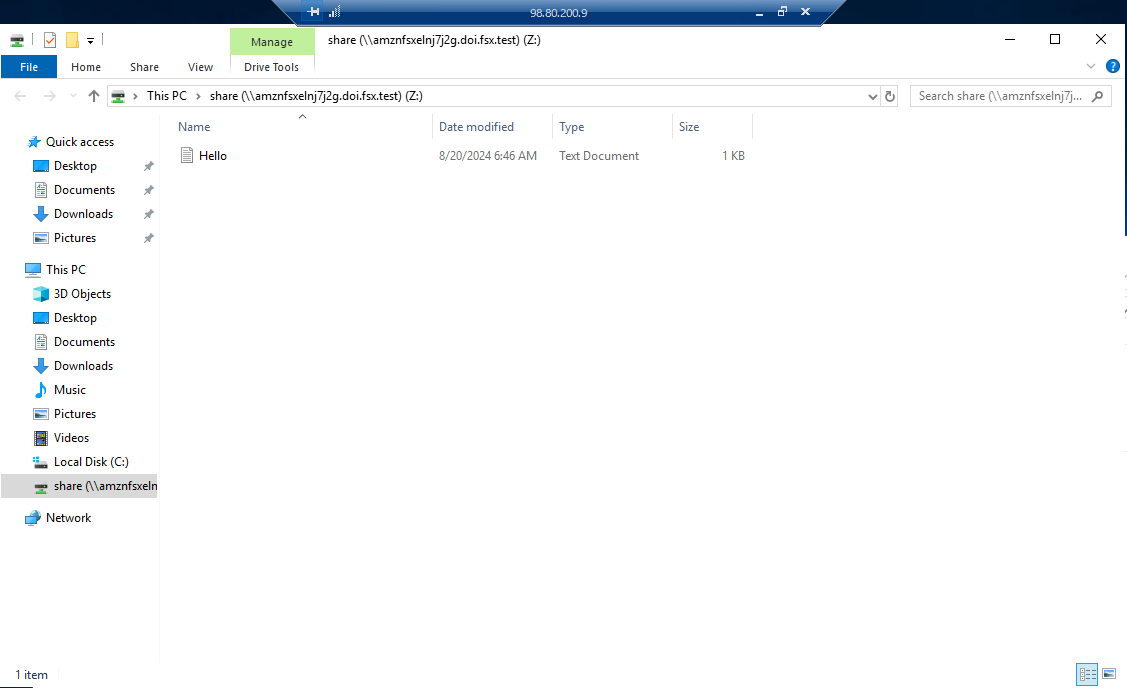Viewport: 1127px width, 688px height.
Task: Restore down the remote desktop session
Action: [782, 12]
